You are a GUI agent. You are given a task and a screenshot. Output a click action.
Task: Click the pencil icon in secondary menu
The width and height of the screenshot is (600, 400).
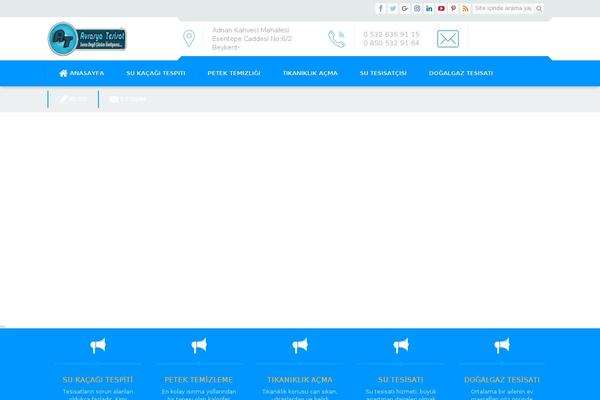64,99
